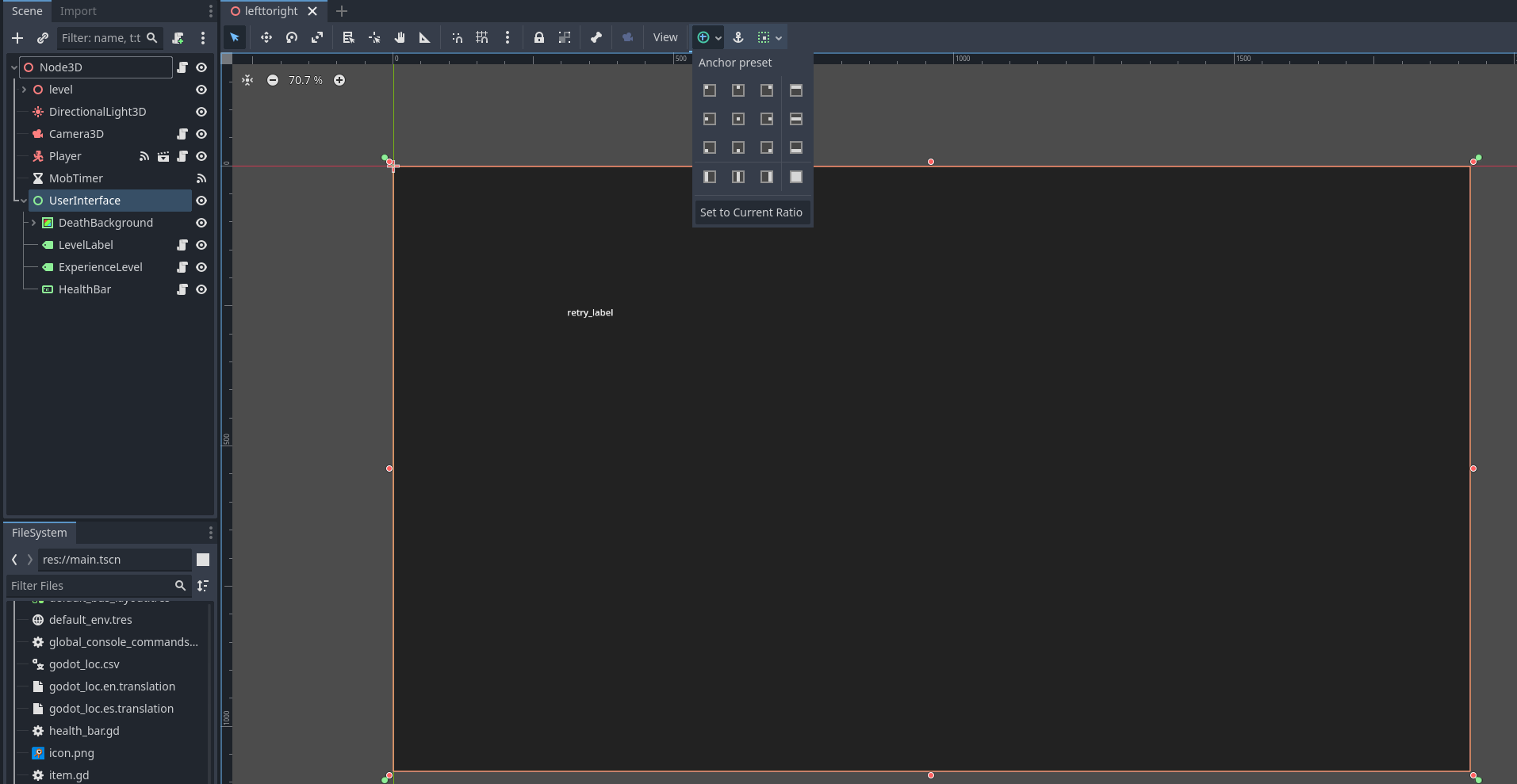
Task: Activate the list select tool
Action: pyautogui.click(x=348, y=37)
